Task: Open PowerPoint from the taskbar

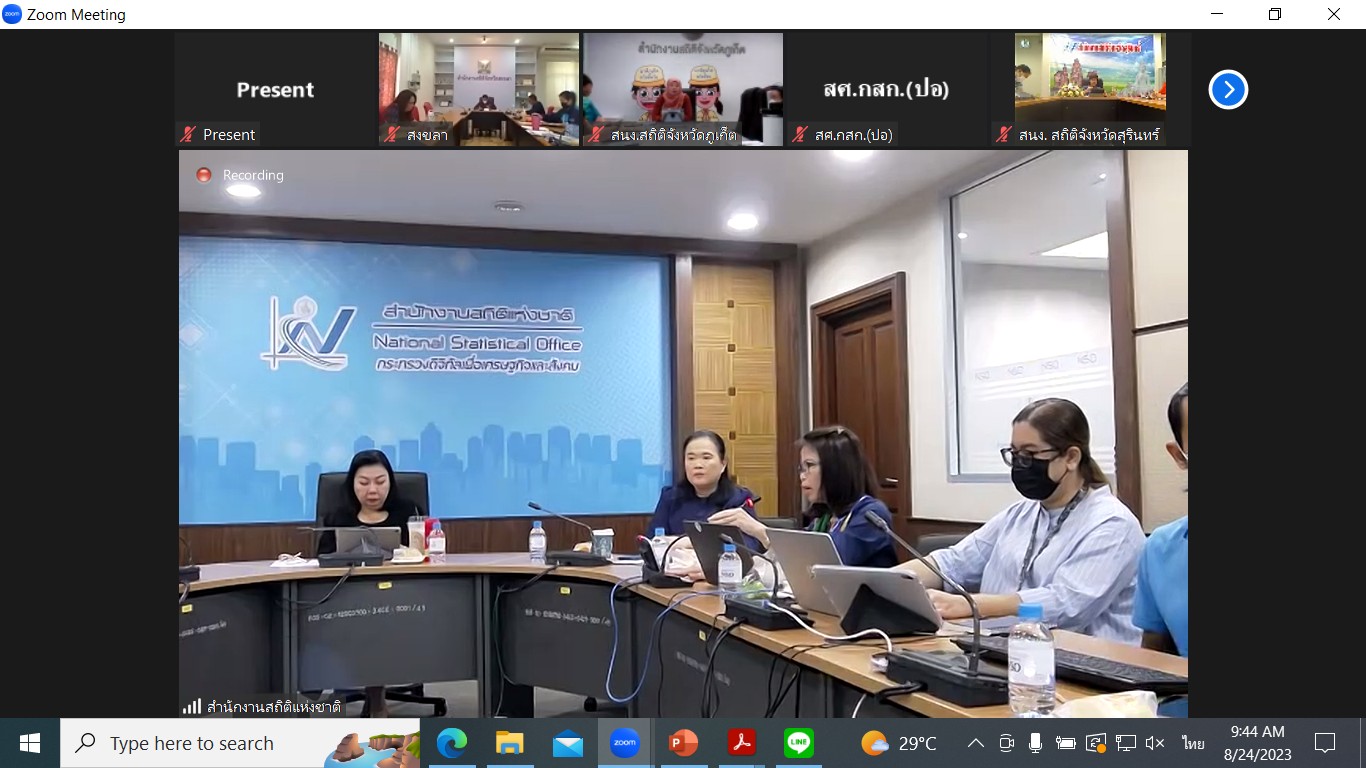Action: [683, 743]
